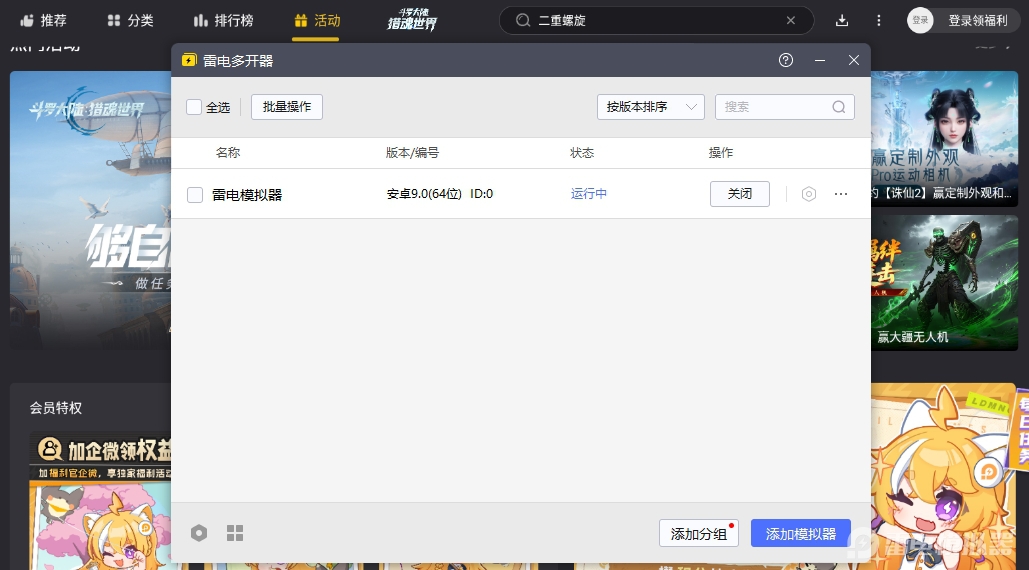The image size is (1029, 570).
Task: Go to the 分类 tab
Action: (130, 20)
